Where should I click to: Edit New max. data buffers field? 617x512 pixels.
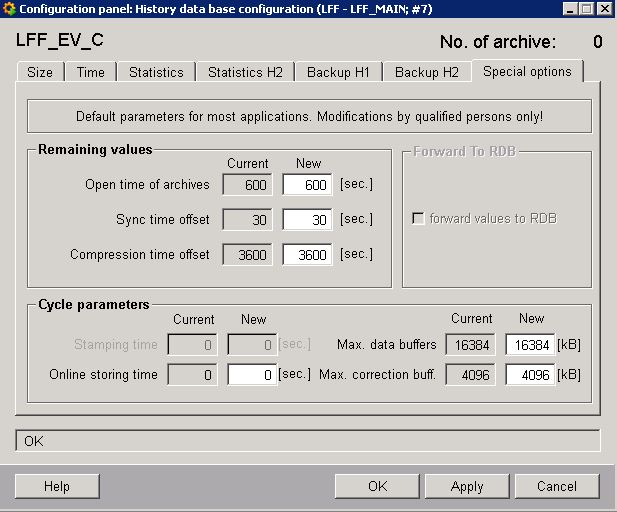530,345
